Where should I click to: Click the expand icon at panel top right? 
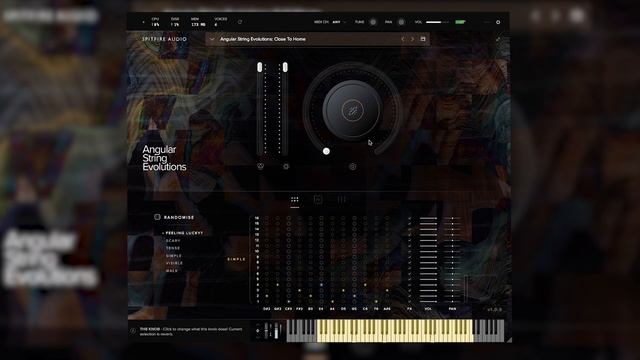498,39
